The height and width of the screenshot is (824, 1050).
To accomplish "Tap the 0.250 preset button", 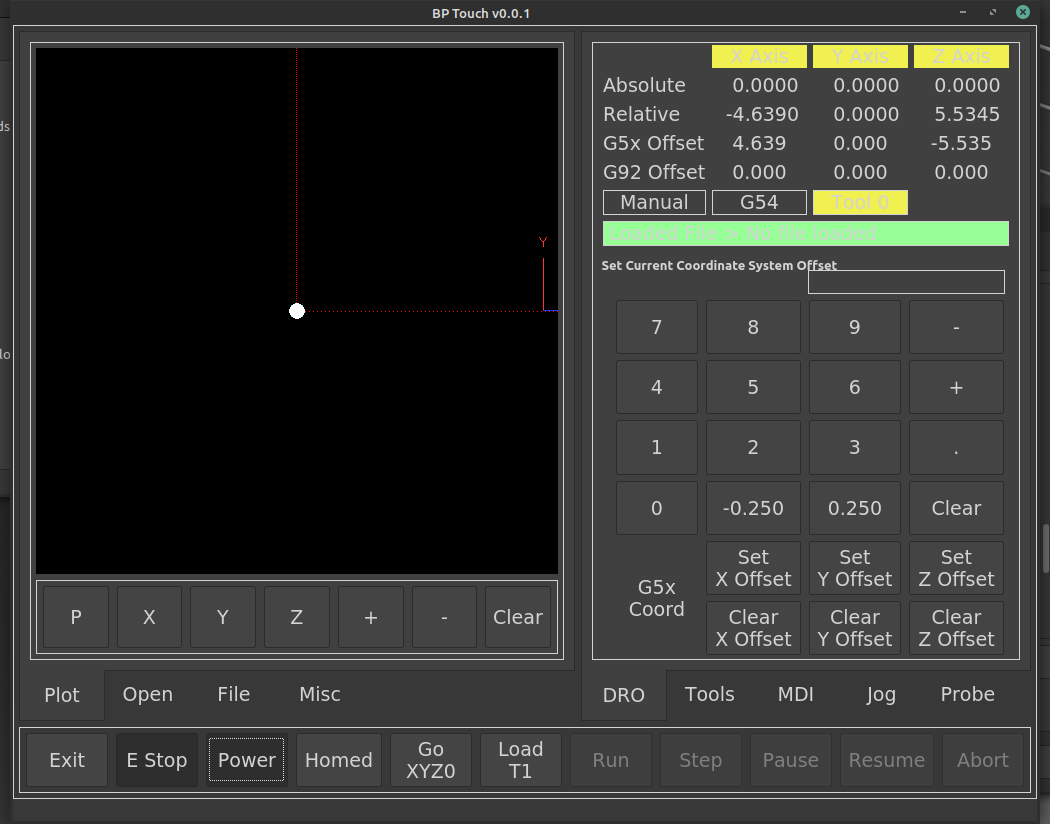I will 854,508.
